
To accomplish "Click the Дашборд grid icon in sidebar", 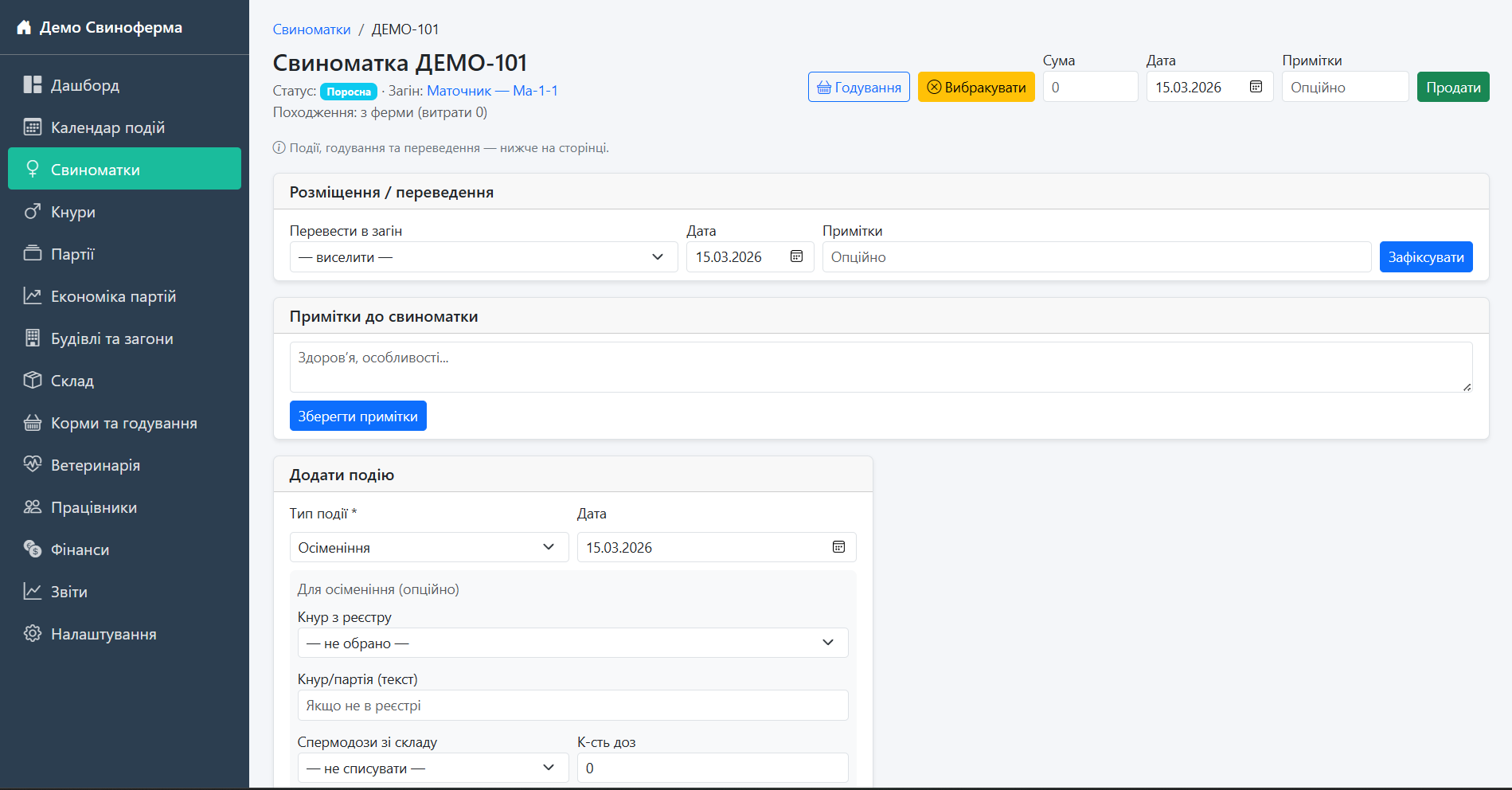I will (x=32, y=85).
